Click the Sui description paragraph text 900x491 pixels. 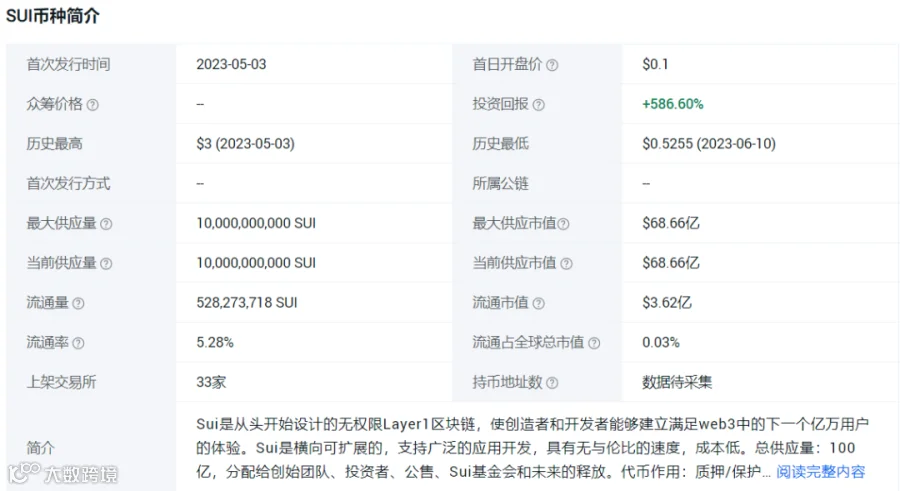532,448
